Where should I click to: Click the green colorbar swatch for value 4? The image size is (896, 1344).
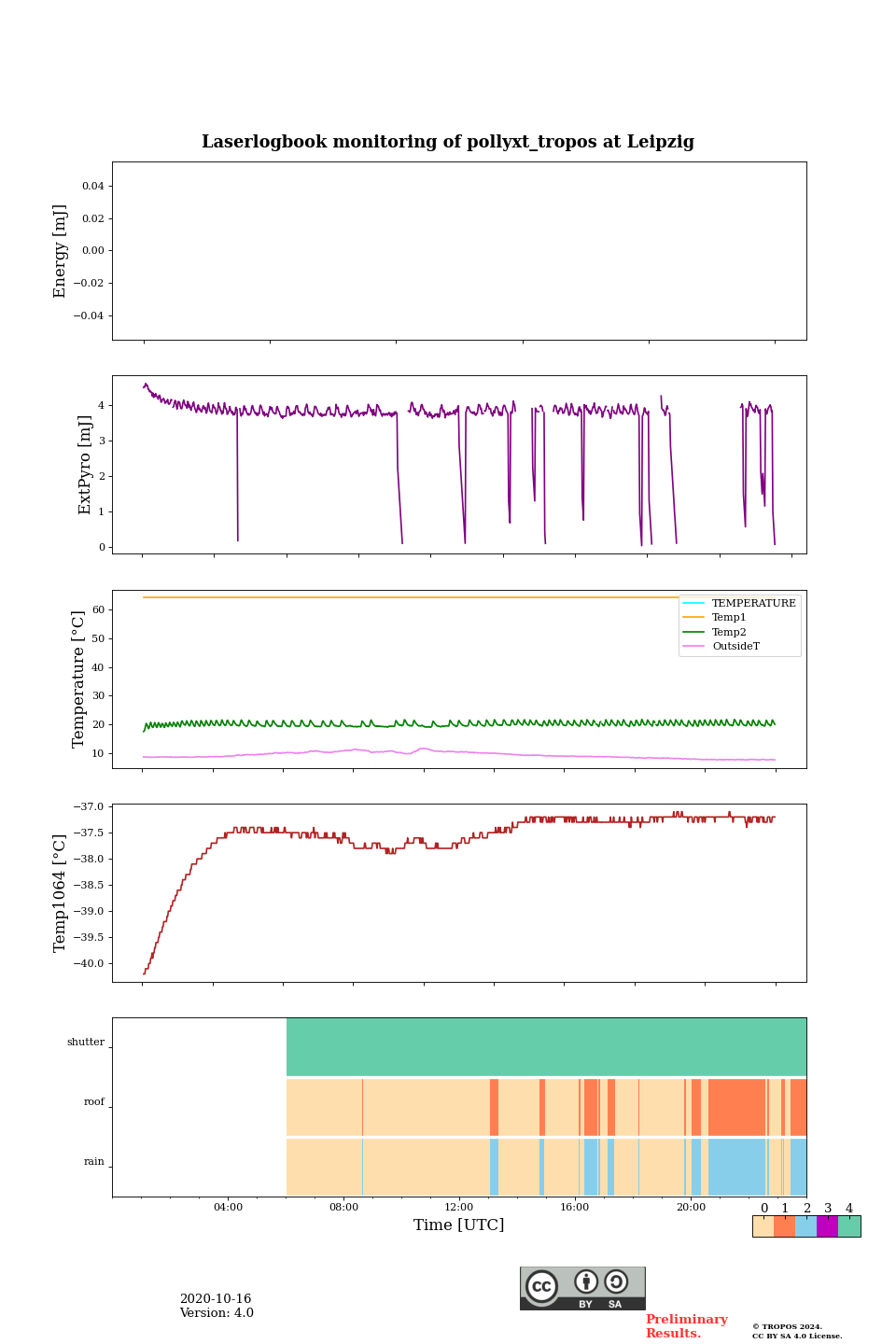tap(849, 1226)
